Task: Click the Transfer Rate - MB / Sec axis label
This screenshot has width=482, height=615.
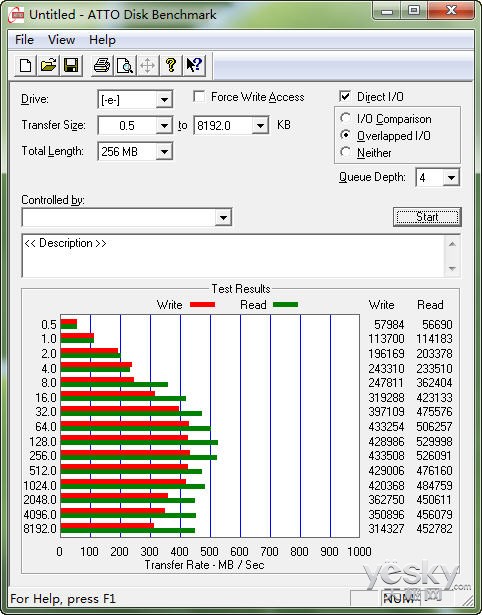Action: tap(204, 565)
